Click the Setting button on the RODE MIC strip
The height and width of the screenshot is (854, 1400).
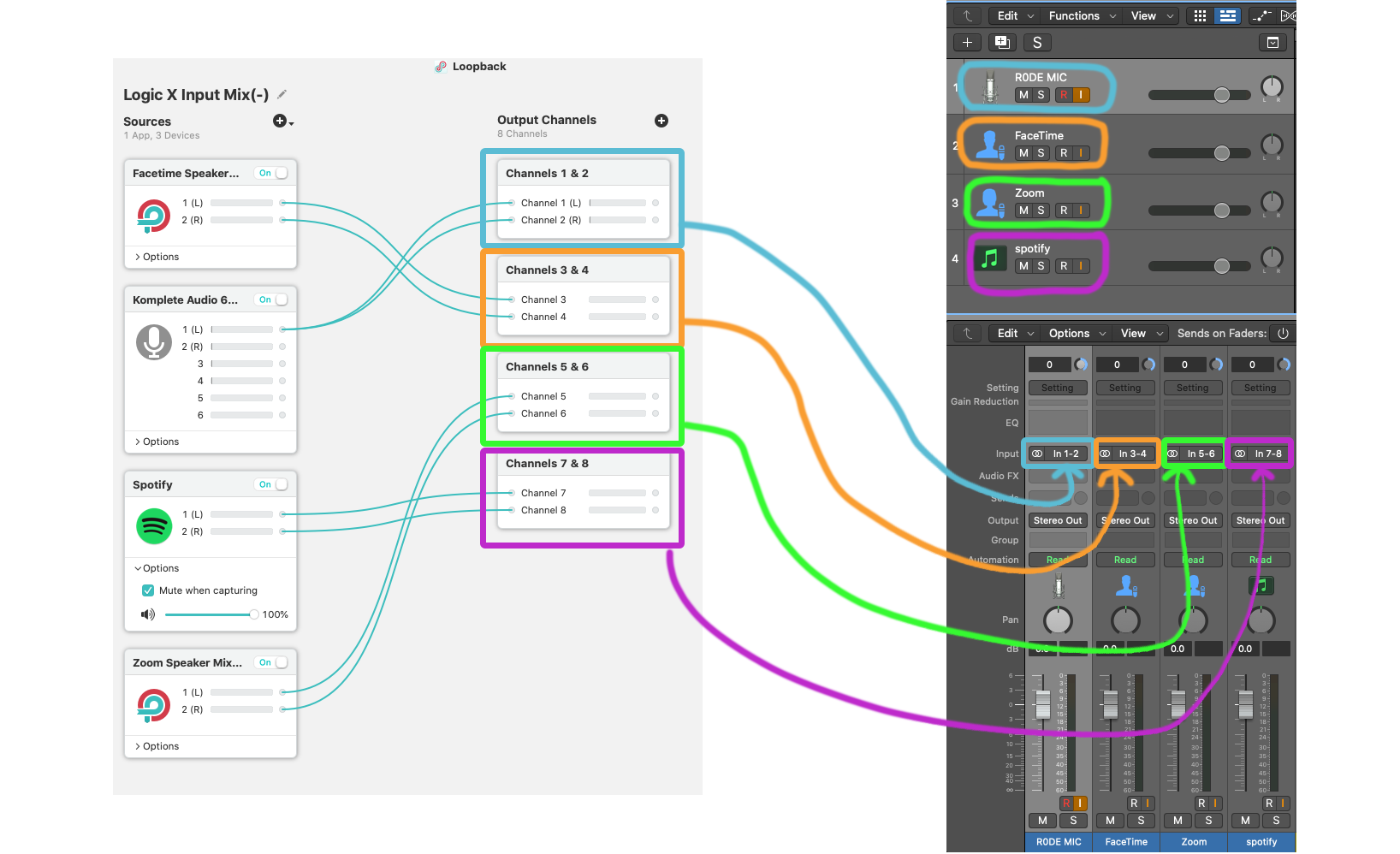click(x=1058, y=387)
